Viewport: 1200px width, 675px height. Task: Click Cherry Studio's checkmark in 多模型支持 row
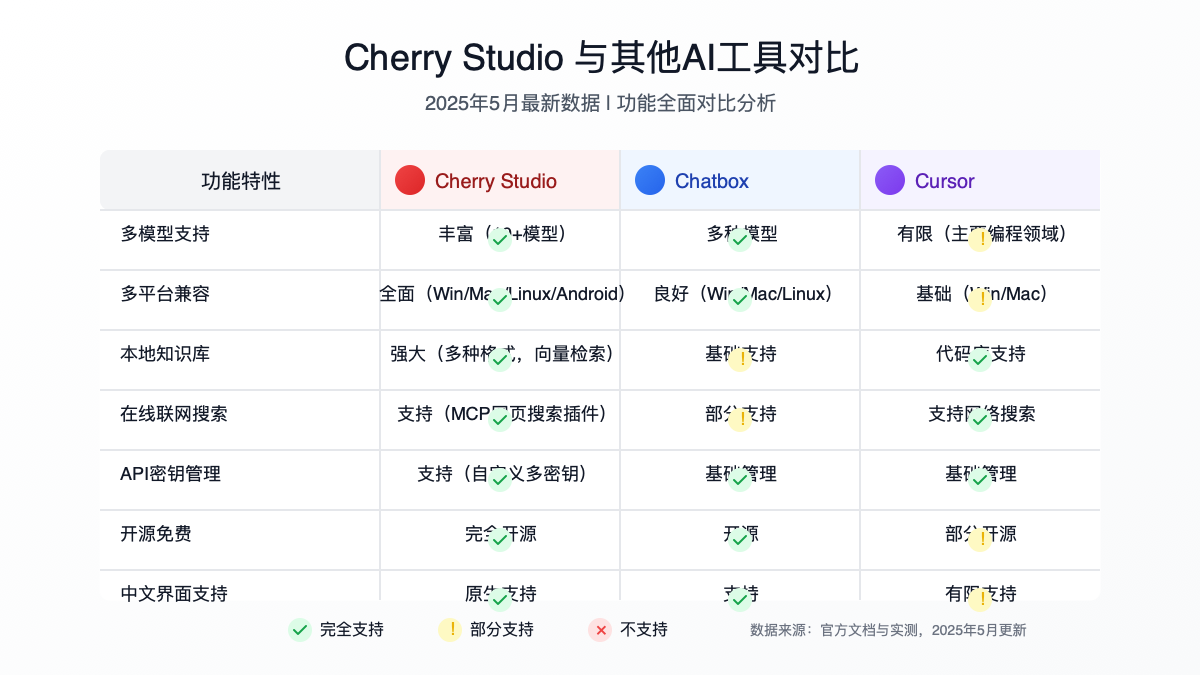(x=500, y=240)
